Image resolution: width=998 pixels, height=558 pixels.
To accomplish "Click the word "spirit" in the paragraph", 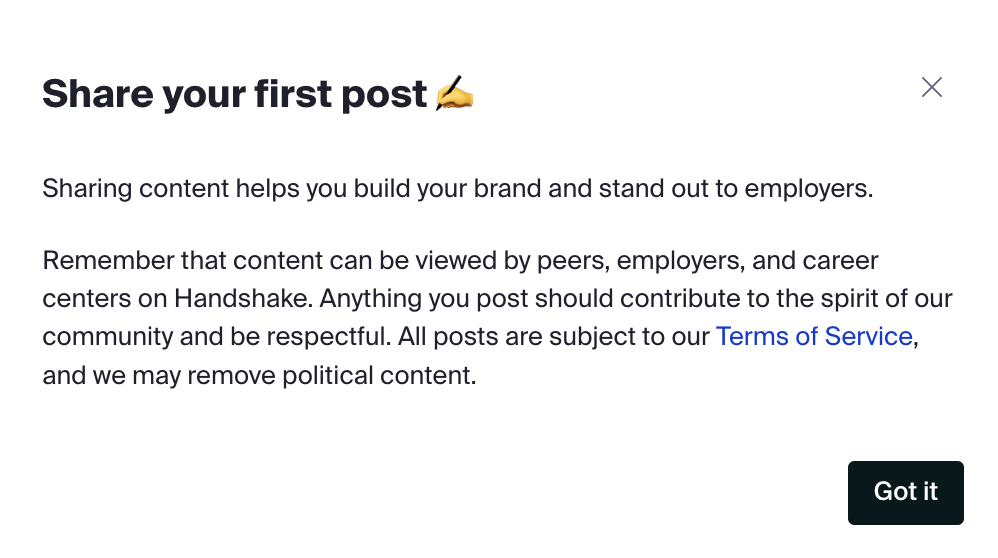I will [x=829, y=299].
